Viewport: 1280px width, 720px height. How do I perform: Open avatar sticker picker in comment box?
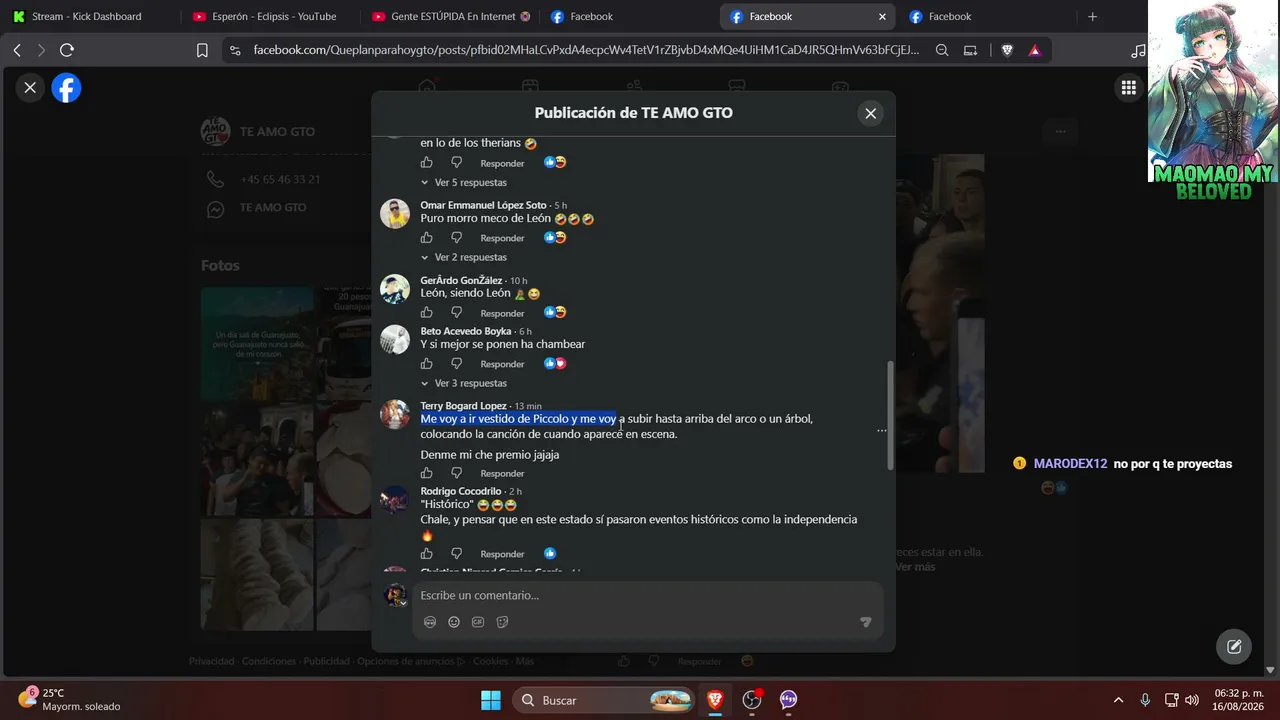(x=430, y=622)
